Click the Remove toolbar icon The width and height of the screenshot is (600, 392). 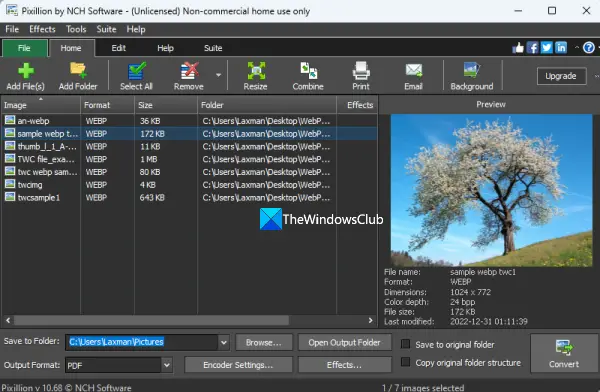tap(189, 71)
